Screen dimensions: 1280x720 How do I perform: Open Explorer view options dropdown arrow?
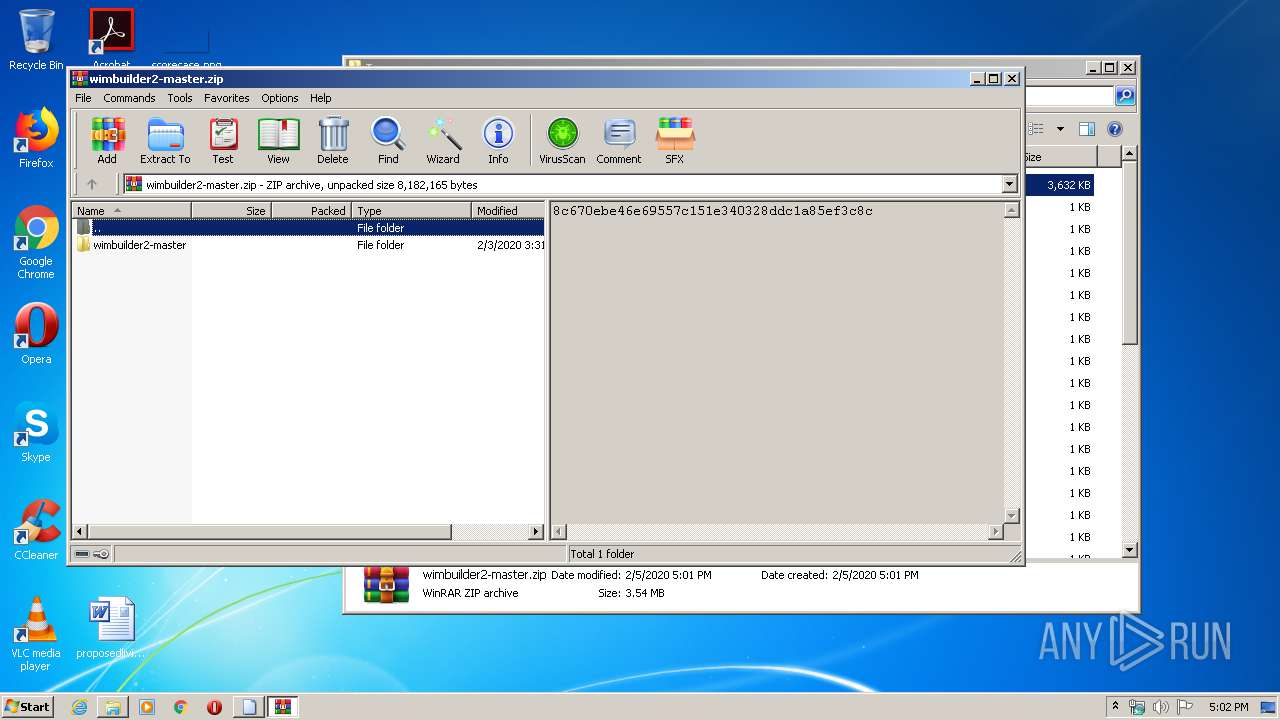(1060, 129)
